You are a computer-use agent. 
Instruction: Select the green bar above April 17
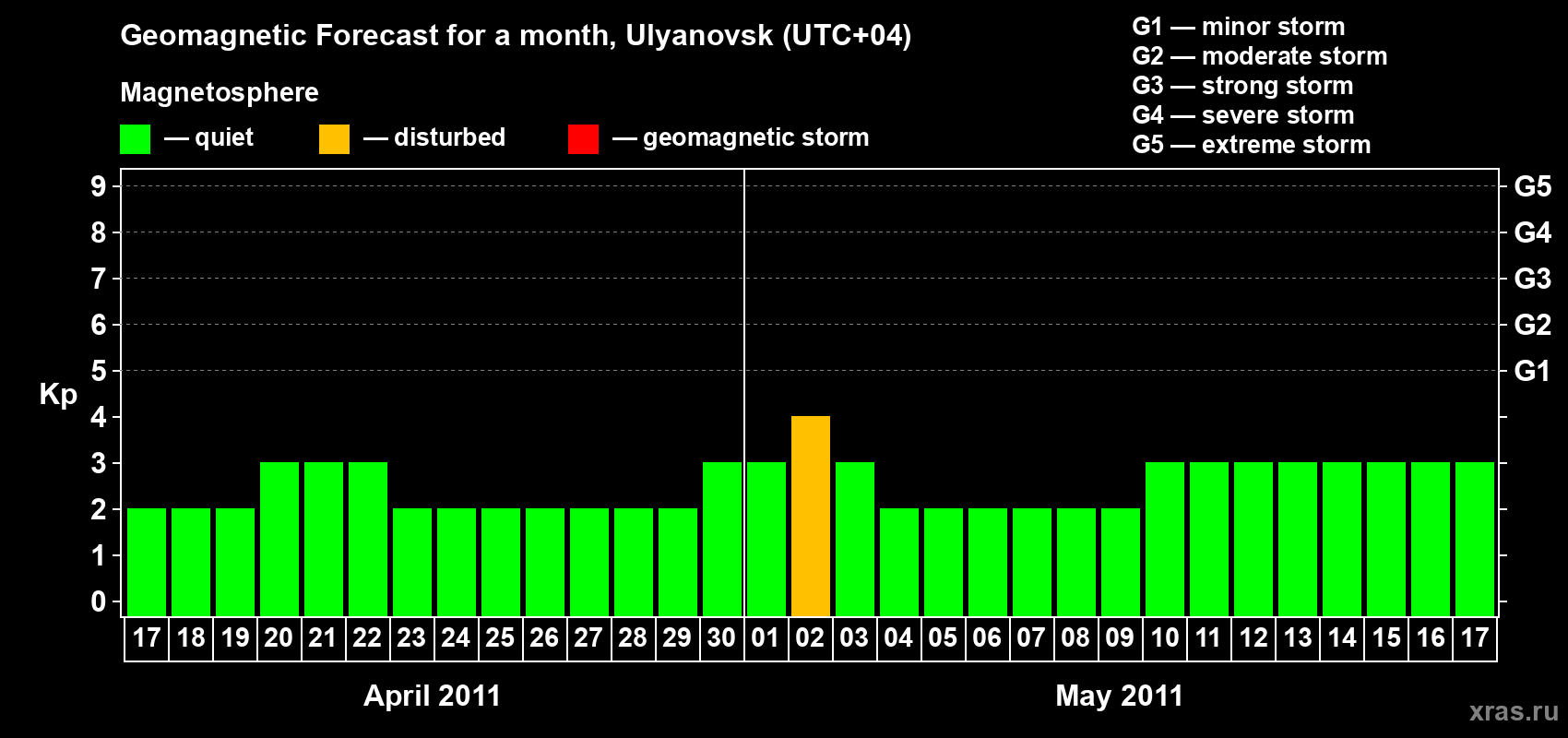pos(147,562)
